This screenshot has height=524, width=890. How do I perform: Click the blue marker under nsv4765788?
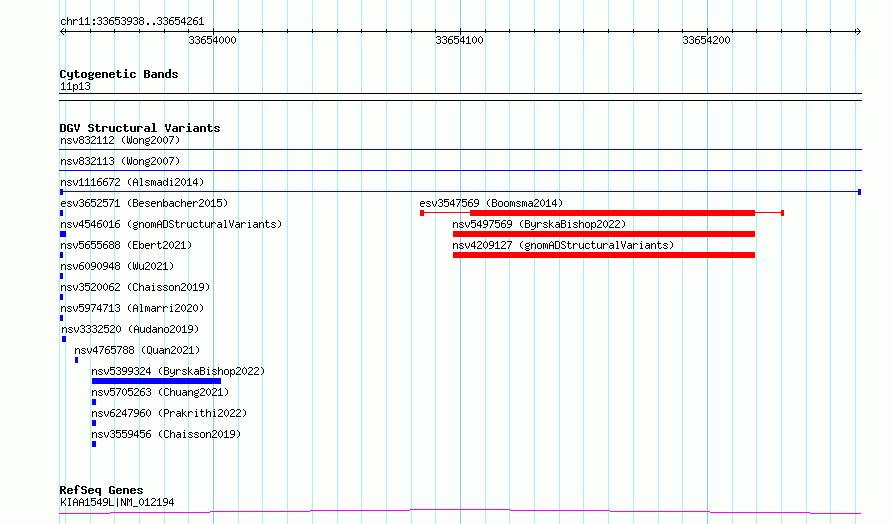point(76,360)
